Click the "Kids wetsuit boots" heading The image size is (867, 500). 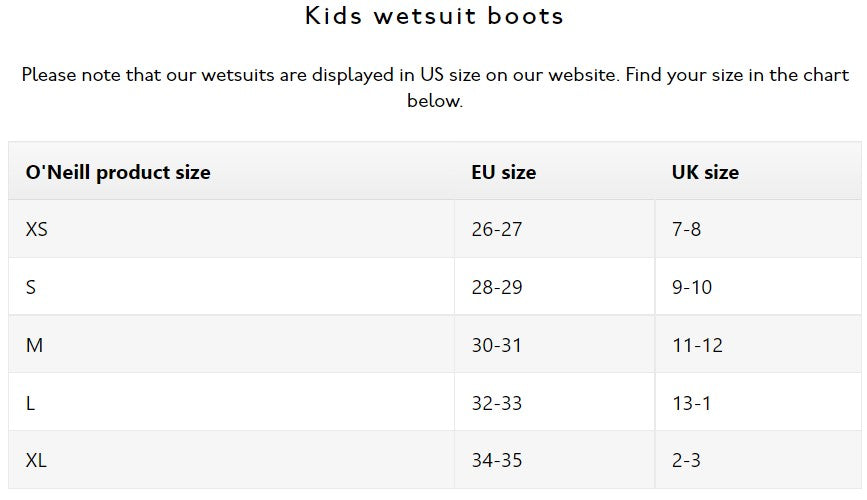coord(434,16)
